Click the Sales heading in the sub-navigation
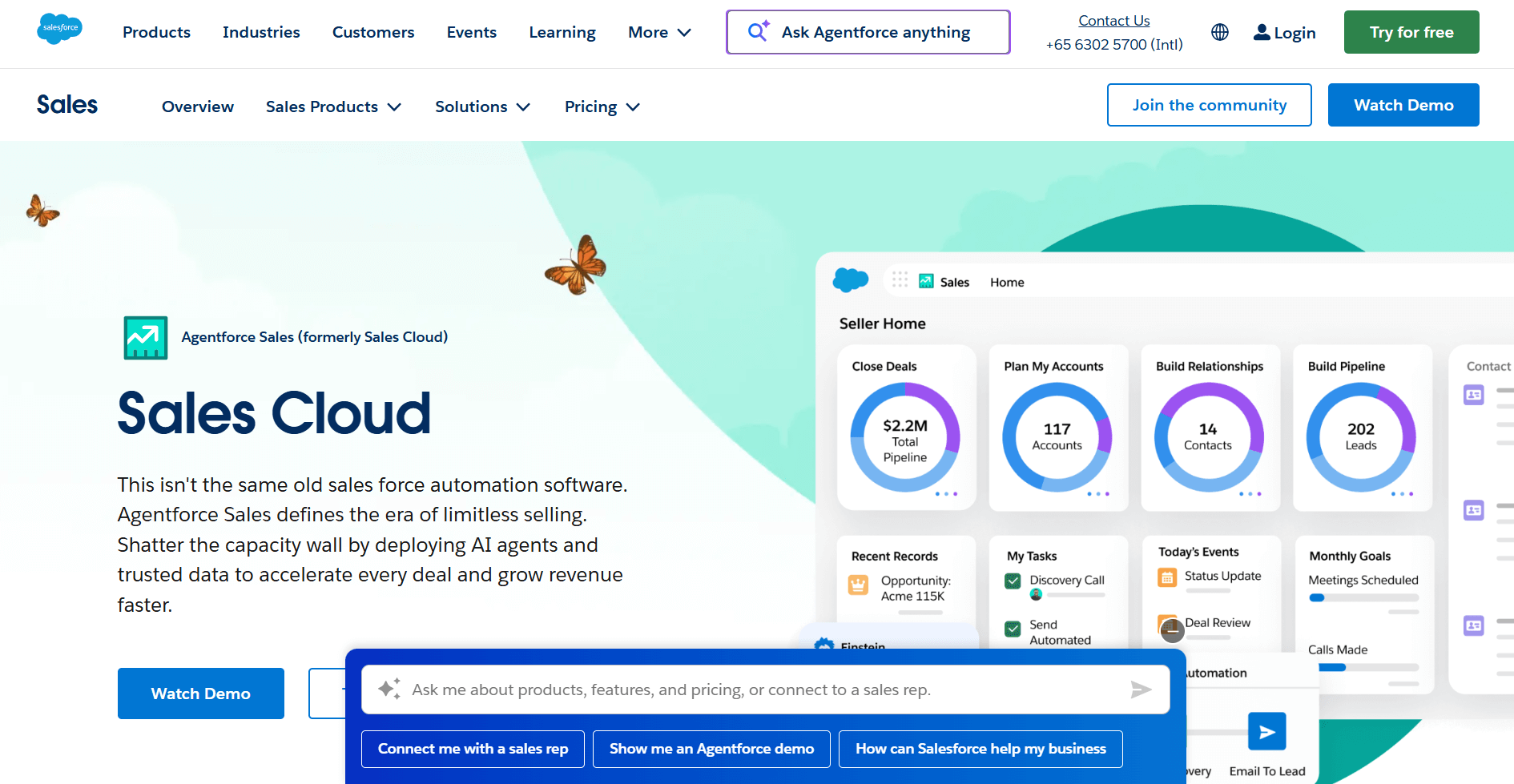 pyautogui.click(x=67, y=105)
